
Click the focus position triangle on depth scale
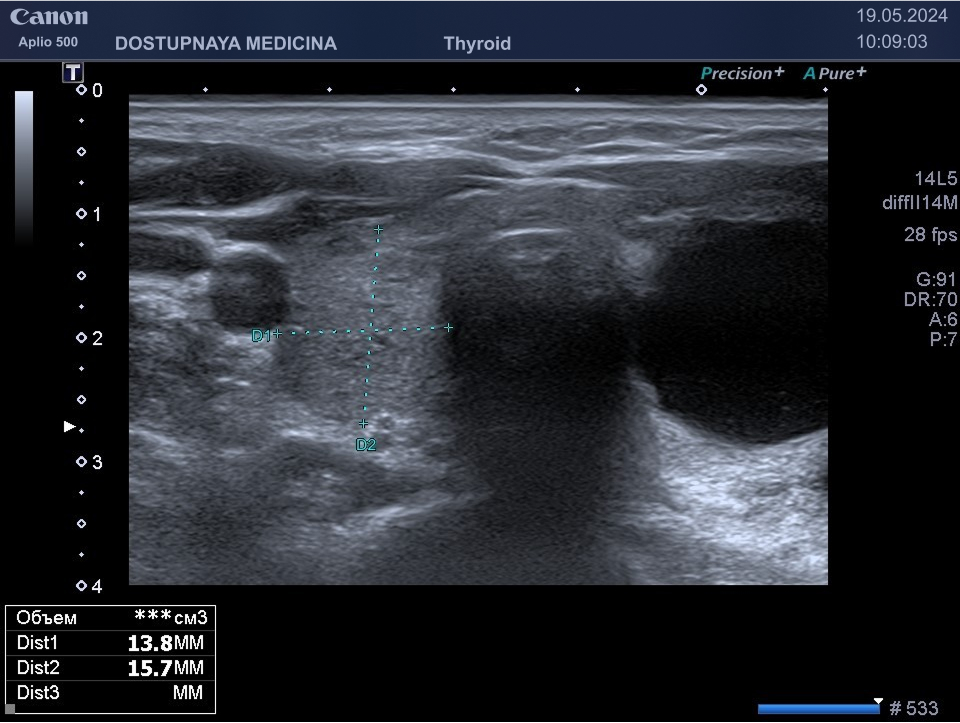tap(69, 426)
